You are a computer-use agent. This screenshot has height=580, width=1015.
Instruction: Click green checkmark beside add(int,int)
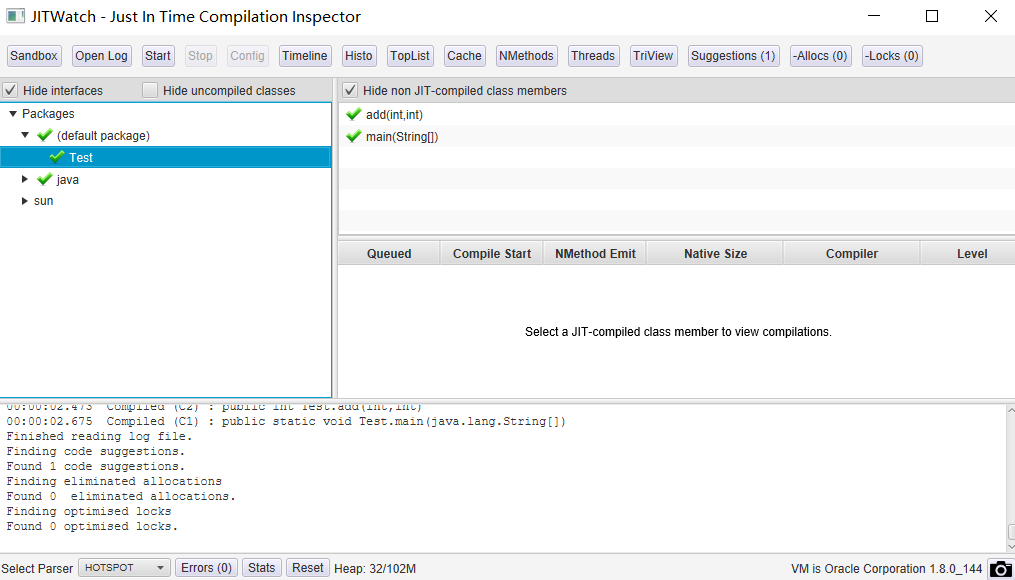click(353, 115)
